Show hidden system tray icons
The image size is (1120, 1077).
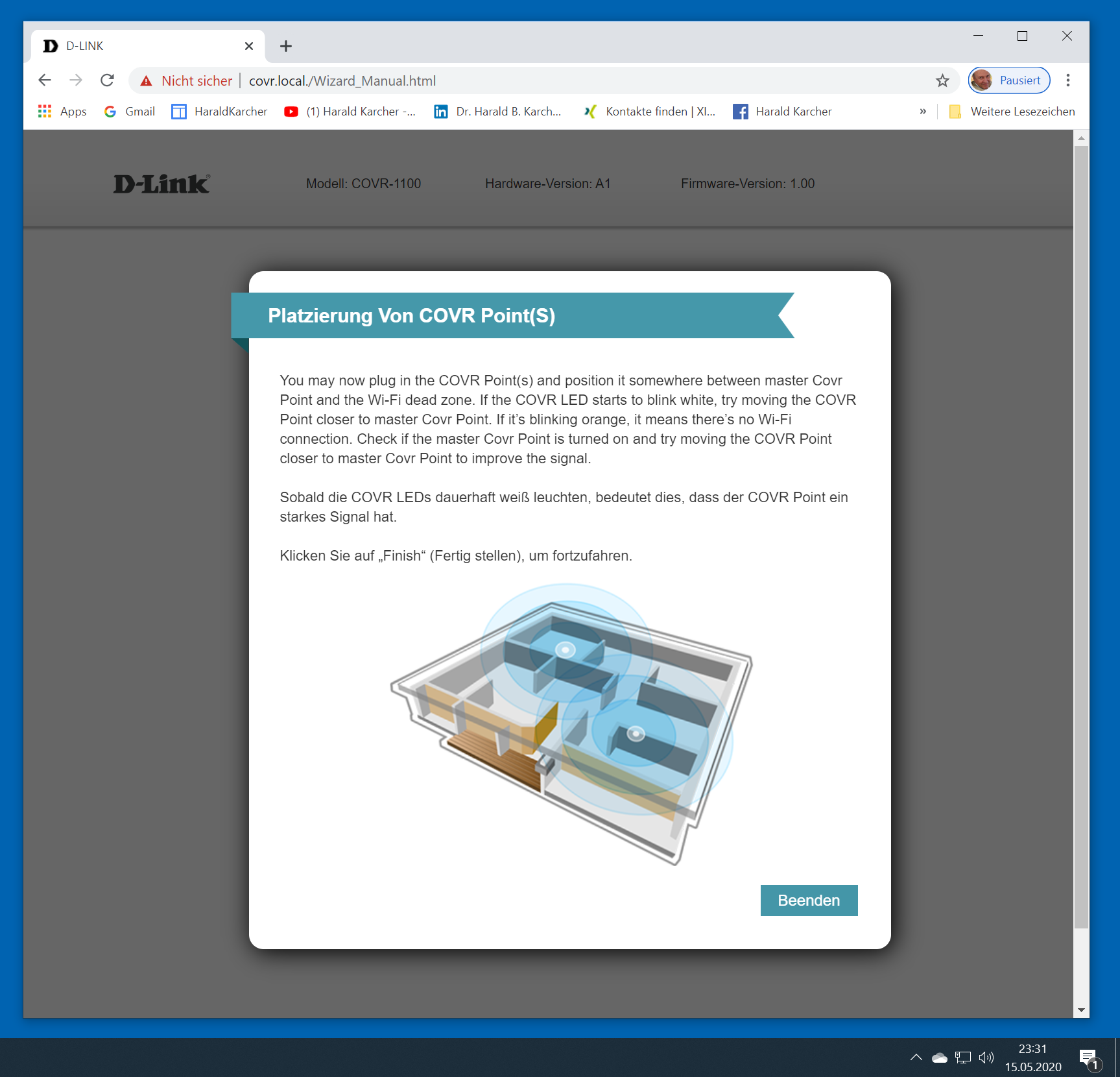[916, 1058]
